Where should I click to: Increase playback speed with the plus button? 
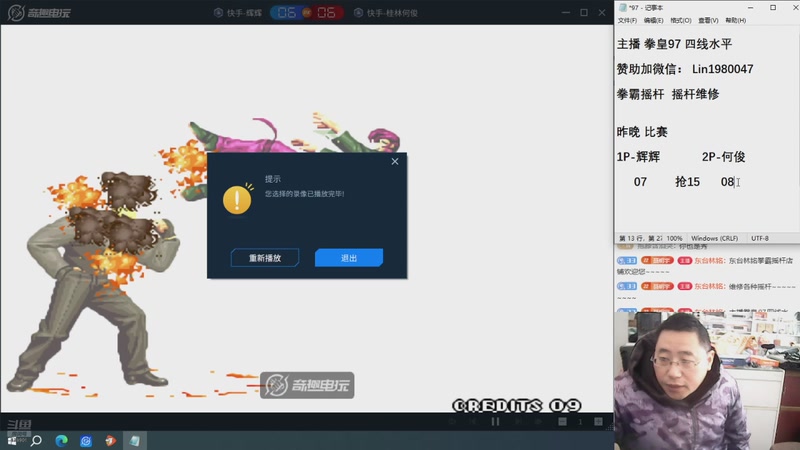tap(598, 421)
